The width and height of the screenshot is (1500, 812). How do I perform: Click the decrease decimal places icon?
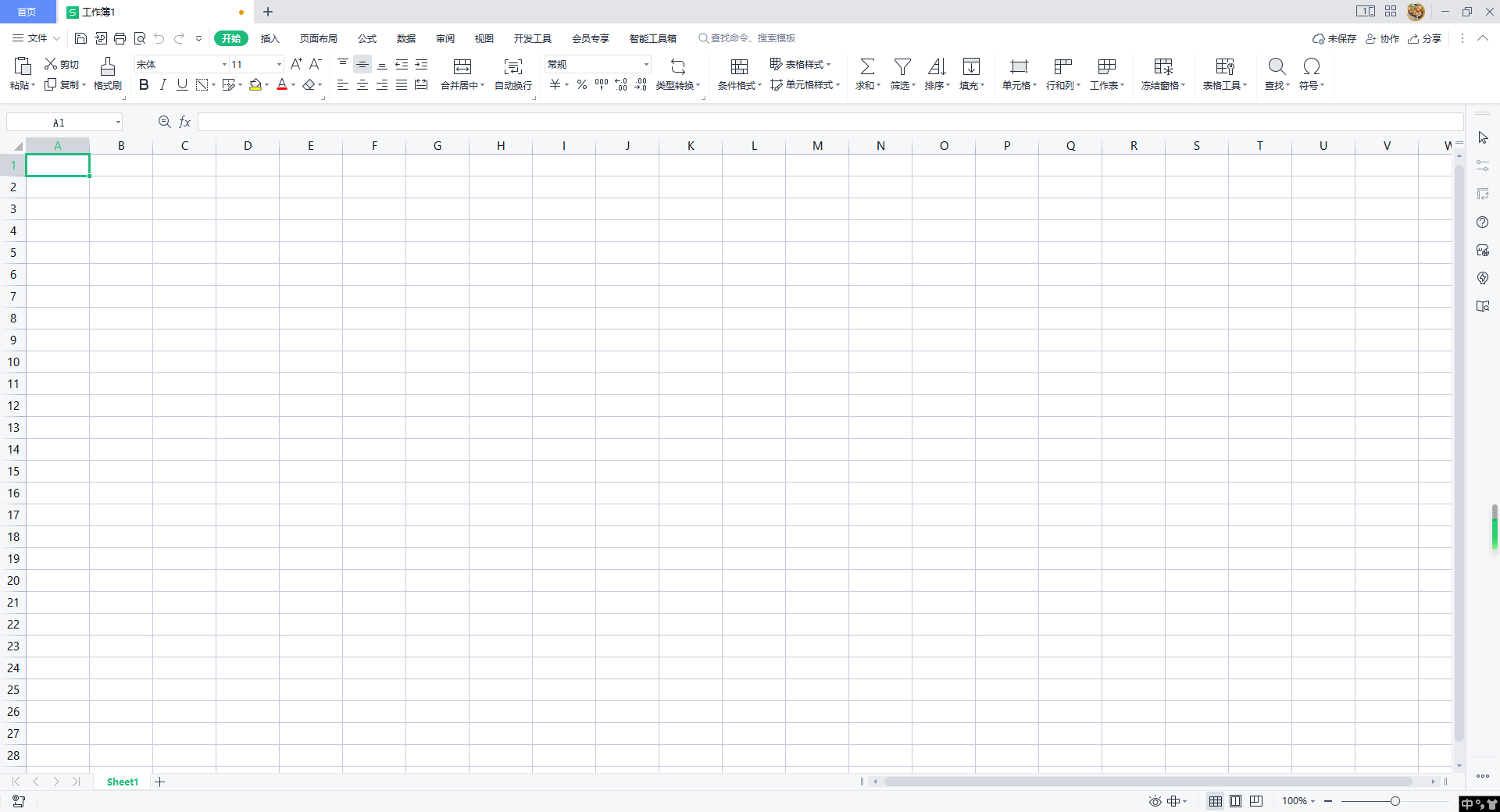point(641,84)
